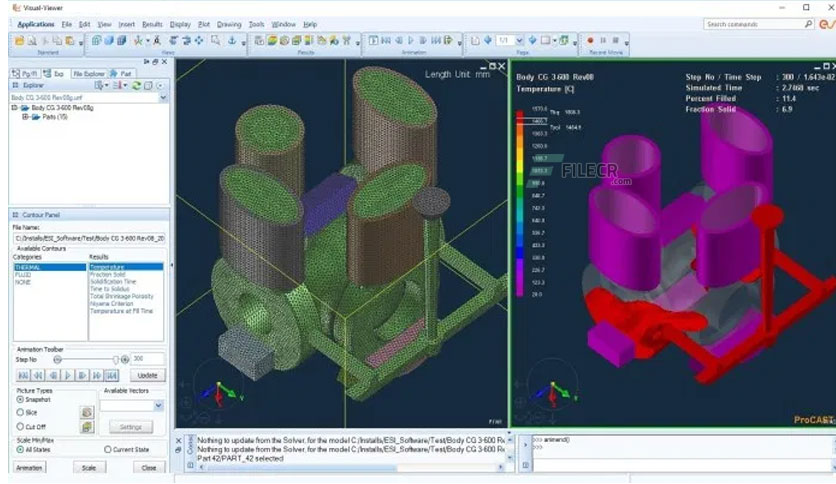Viewport: 836px width, 484px height.
Task: Step one frame backward in Contour Panel
Action: click(x=53, y=375)
